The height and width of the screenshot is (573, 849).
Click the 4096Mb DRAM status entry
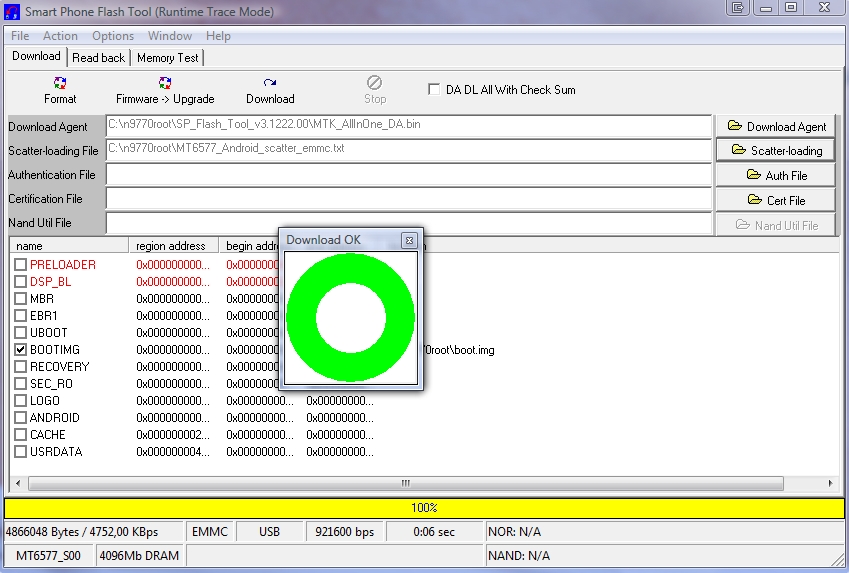(x=139, y=556)
